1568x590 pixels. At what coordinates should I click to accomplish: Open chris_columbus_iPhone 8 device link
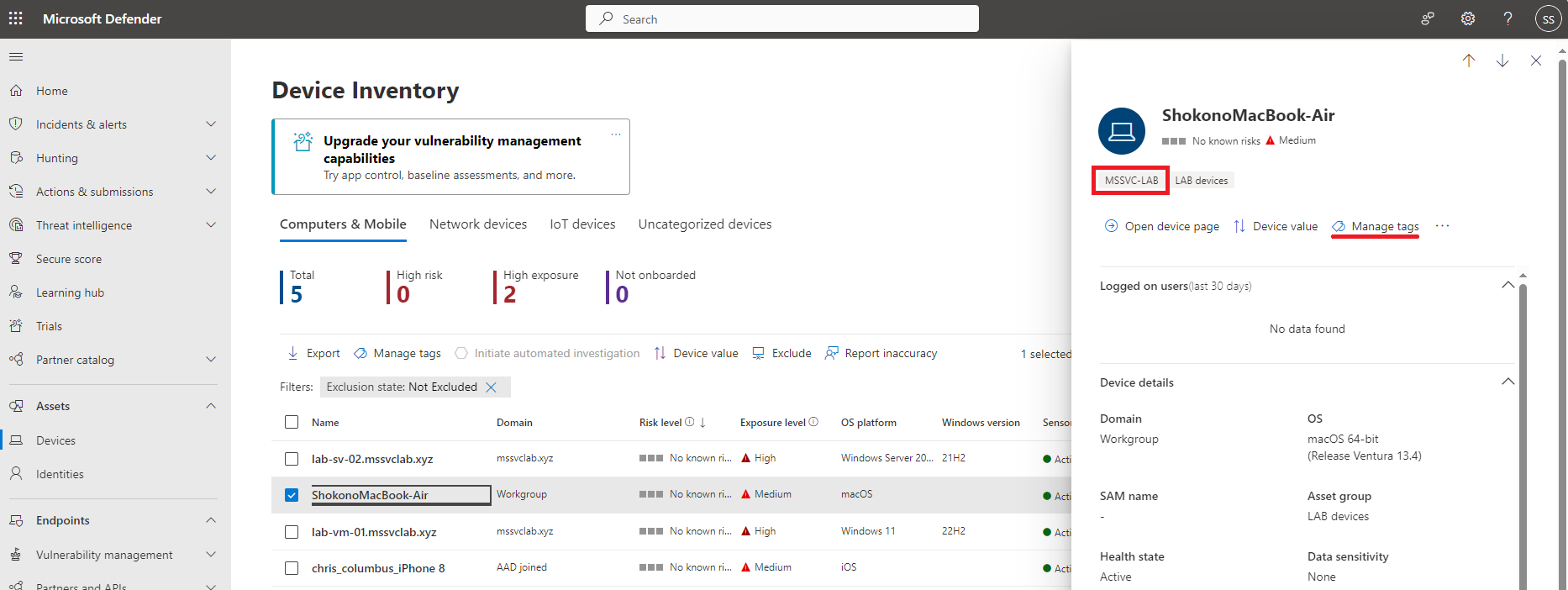[378, 568]
